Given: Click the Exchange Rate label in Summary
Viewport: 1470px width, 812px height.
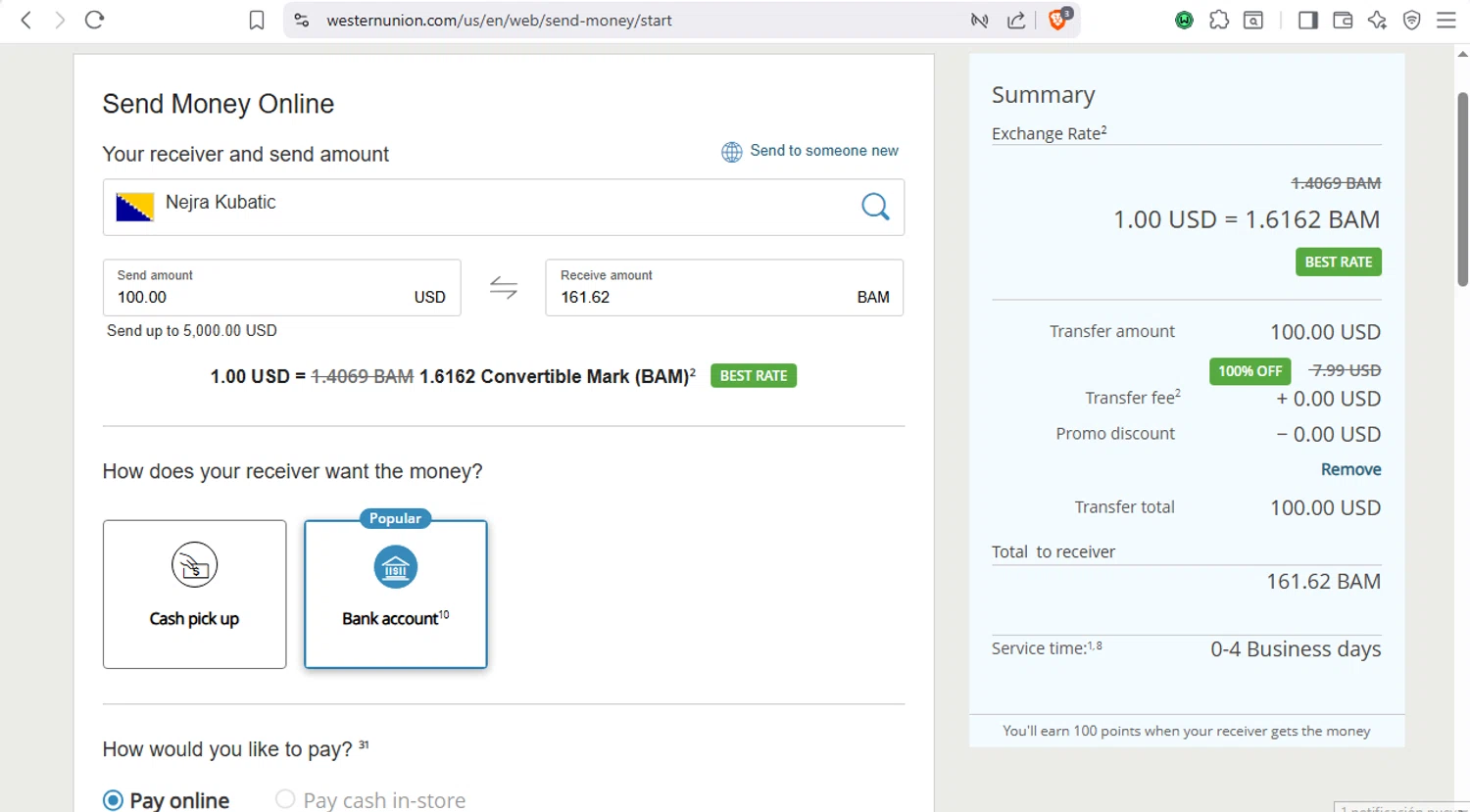Looking at the screenshot, I should (1049, 133).
